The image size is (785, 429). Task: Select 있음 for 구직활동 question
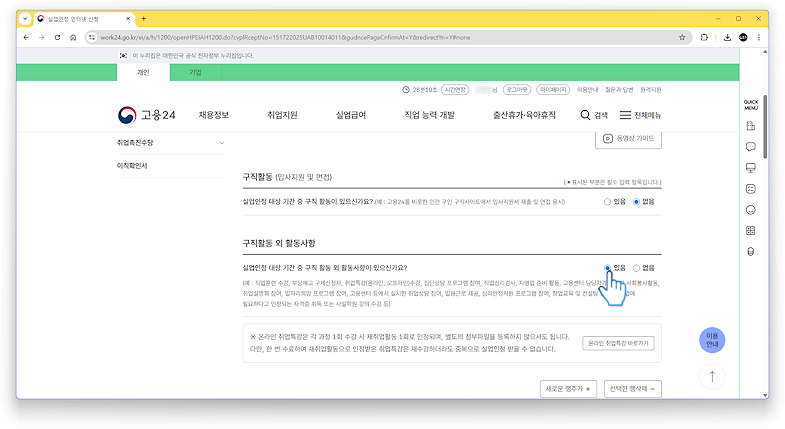[x=607, y=202]
